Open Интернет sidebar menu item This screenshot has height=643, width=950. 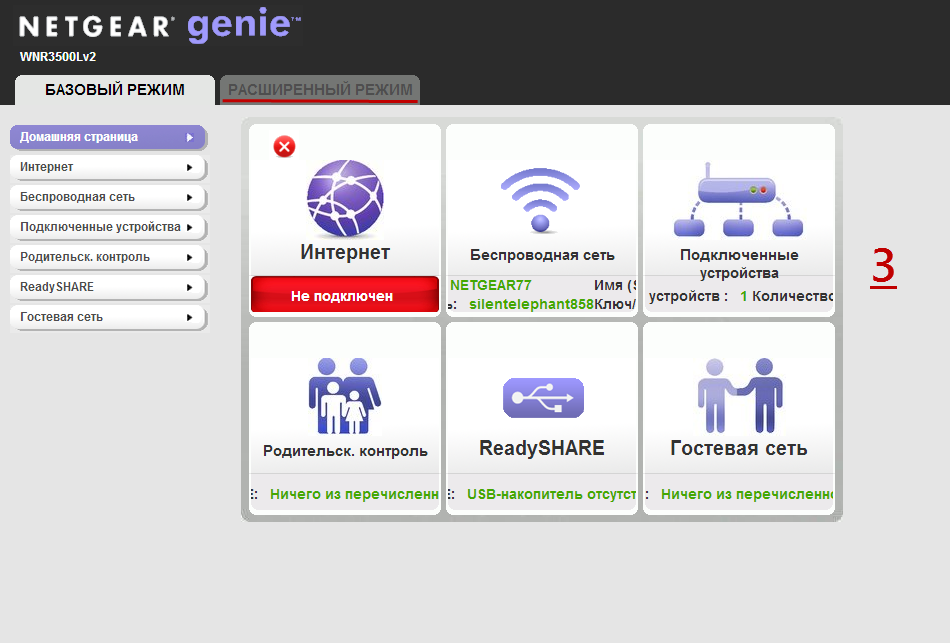108,167
